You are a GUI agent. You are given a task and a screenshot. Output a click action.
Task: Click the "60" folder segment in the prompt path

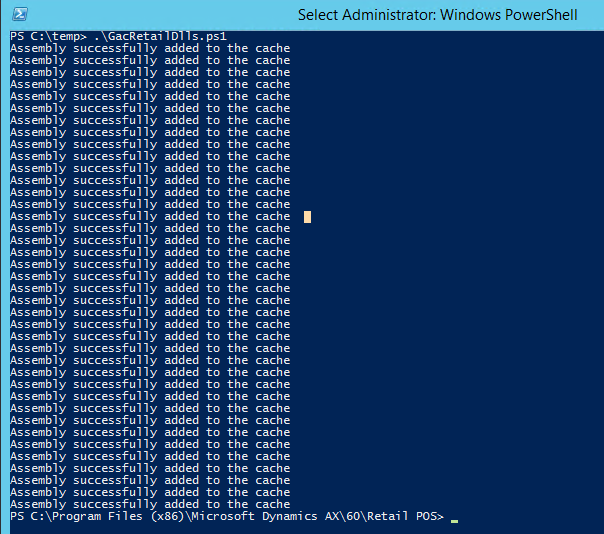(x=349, y=516)
